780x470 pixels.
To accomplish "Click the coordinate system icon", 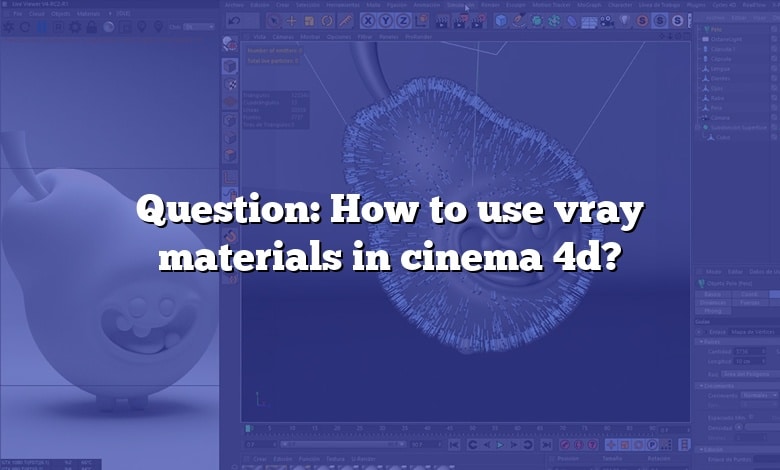I will pos(422,21).
